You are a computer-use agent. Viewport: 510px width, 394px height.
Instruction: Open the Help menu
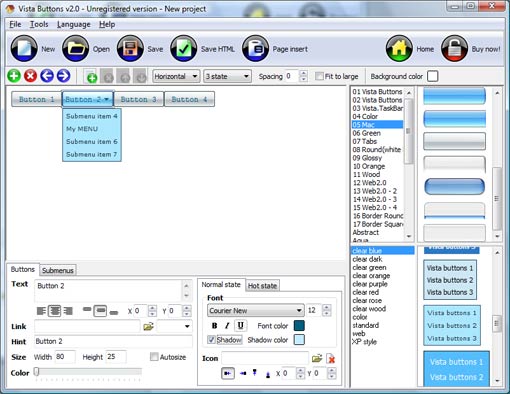click(x=107, y=24)
